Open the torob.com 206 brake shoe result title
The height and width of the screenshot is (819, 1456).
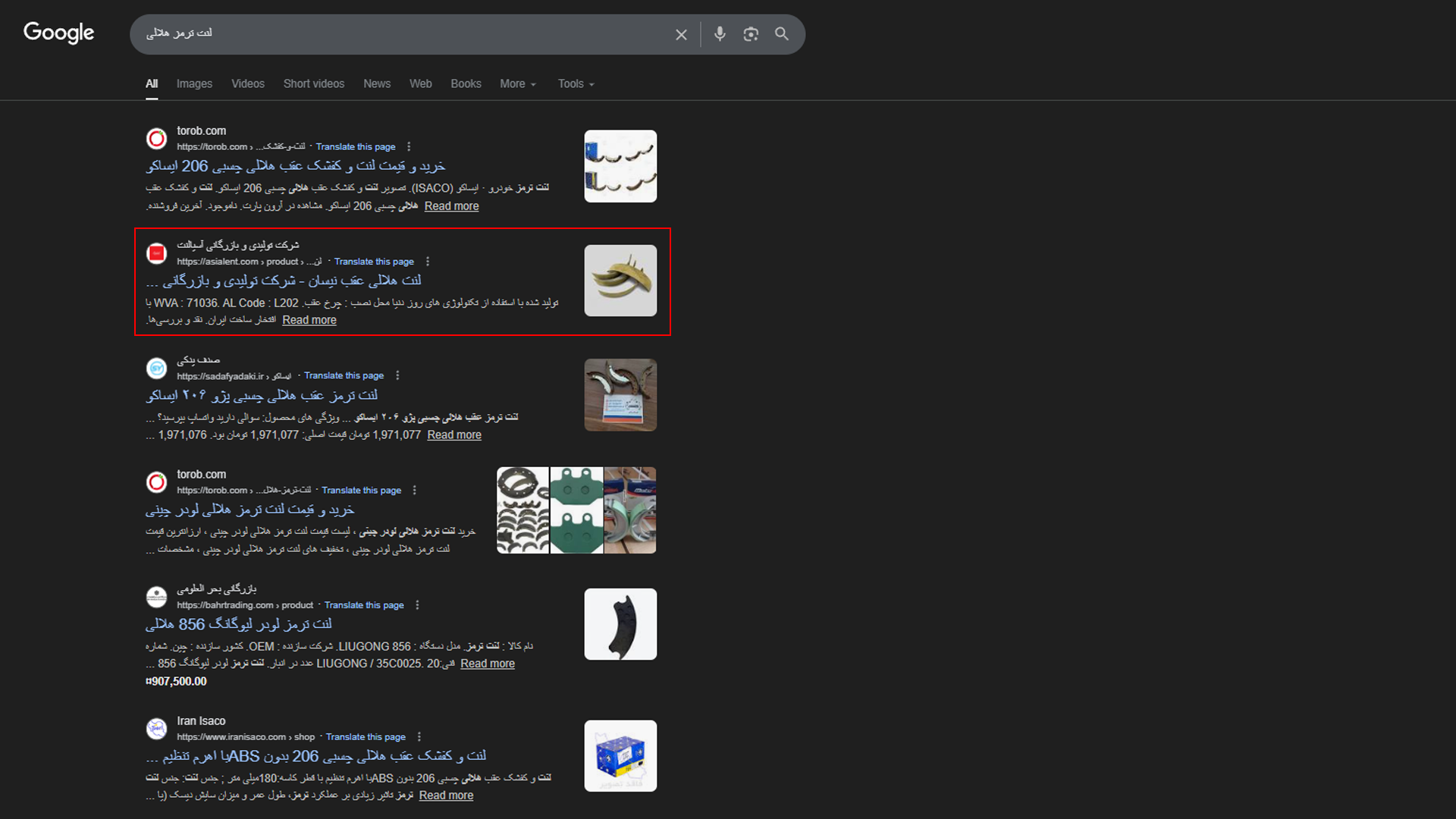coord(296,166)
